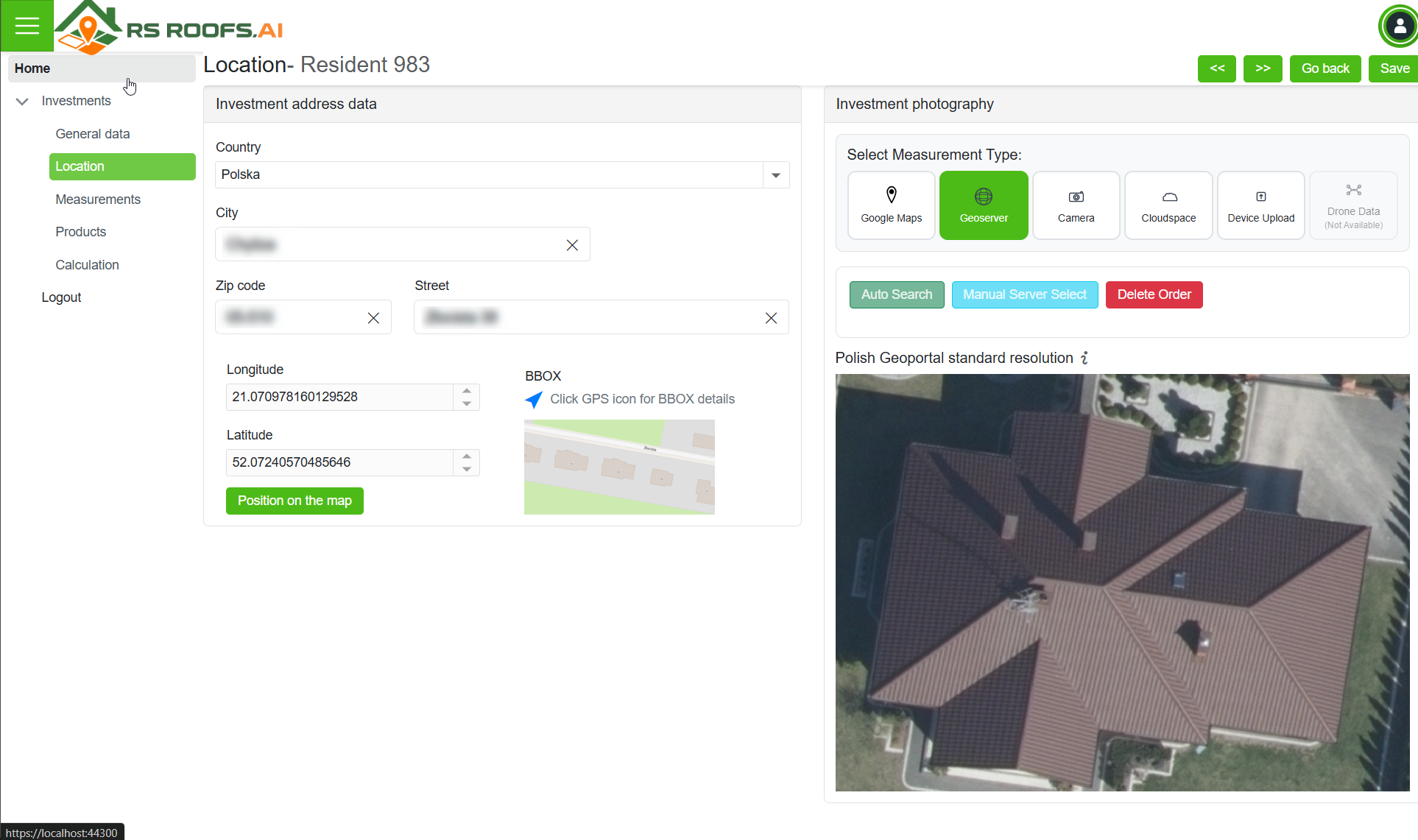1418x840 pixels.
Task: Choose Cloudspace measurement type
Action: (1168, 205)
